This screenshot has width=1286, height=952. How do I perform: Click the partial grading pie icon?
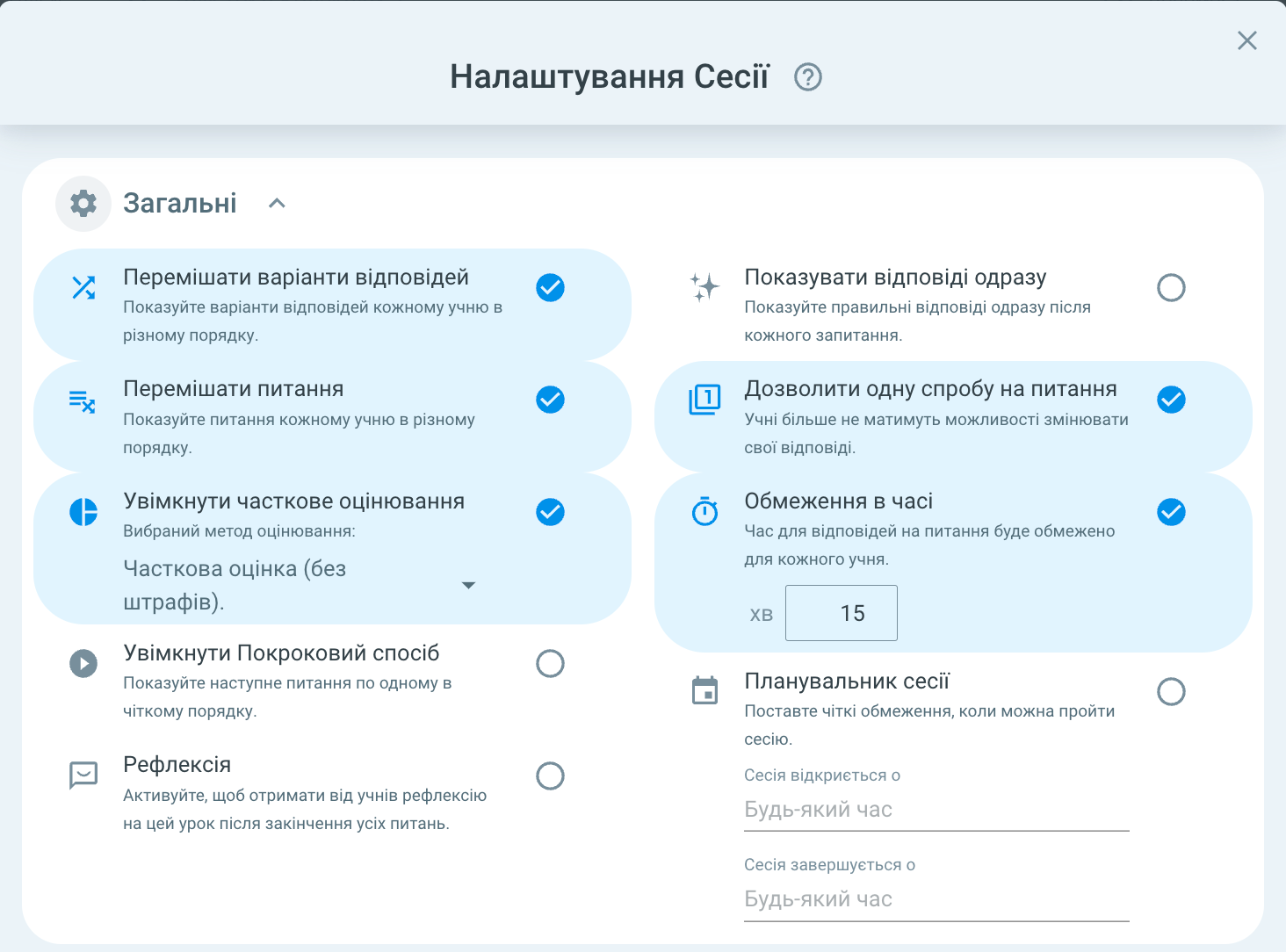tap(83, 511)
